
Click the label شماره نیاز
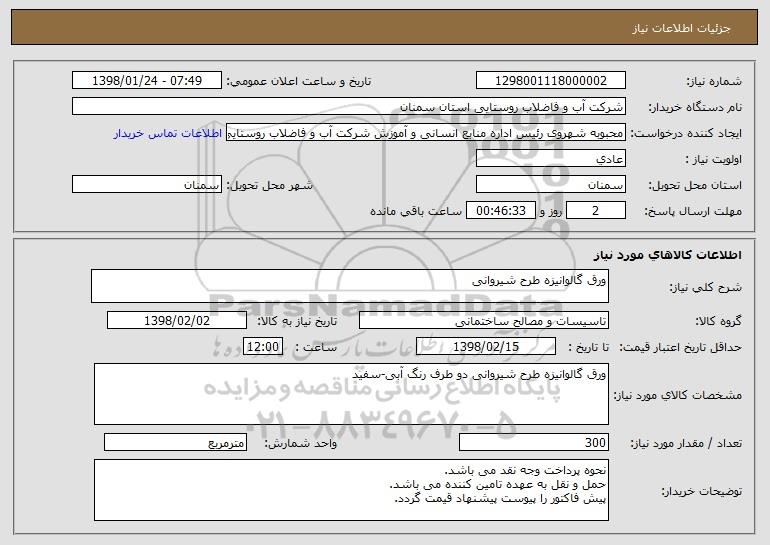point(714,82)
